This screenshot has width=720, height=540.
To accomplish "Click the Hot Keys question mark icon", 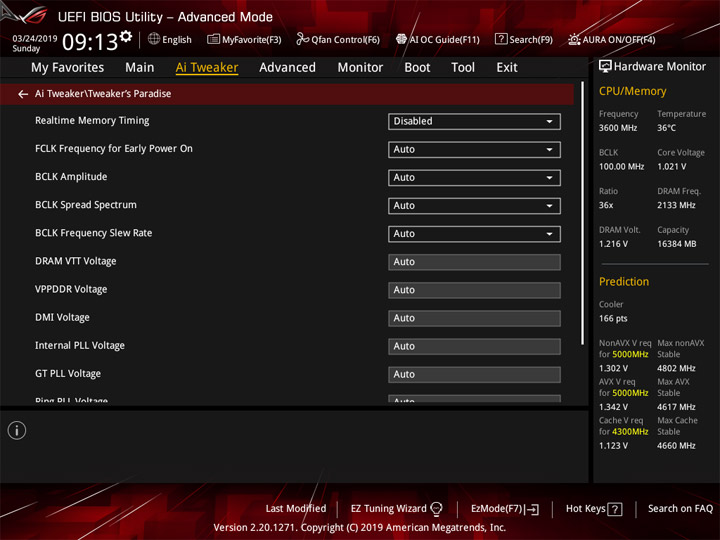I will coord(615,509).
